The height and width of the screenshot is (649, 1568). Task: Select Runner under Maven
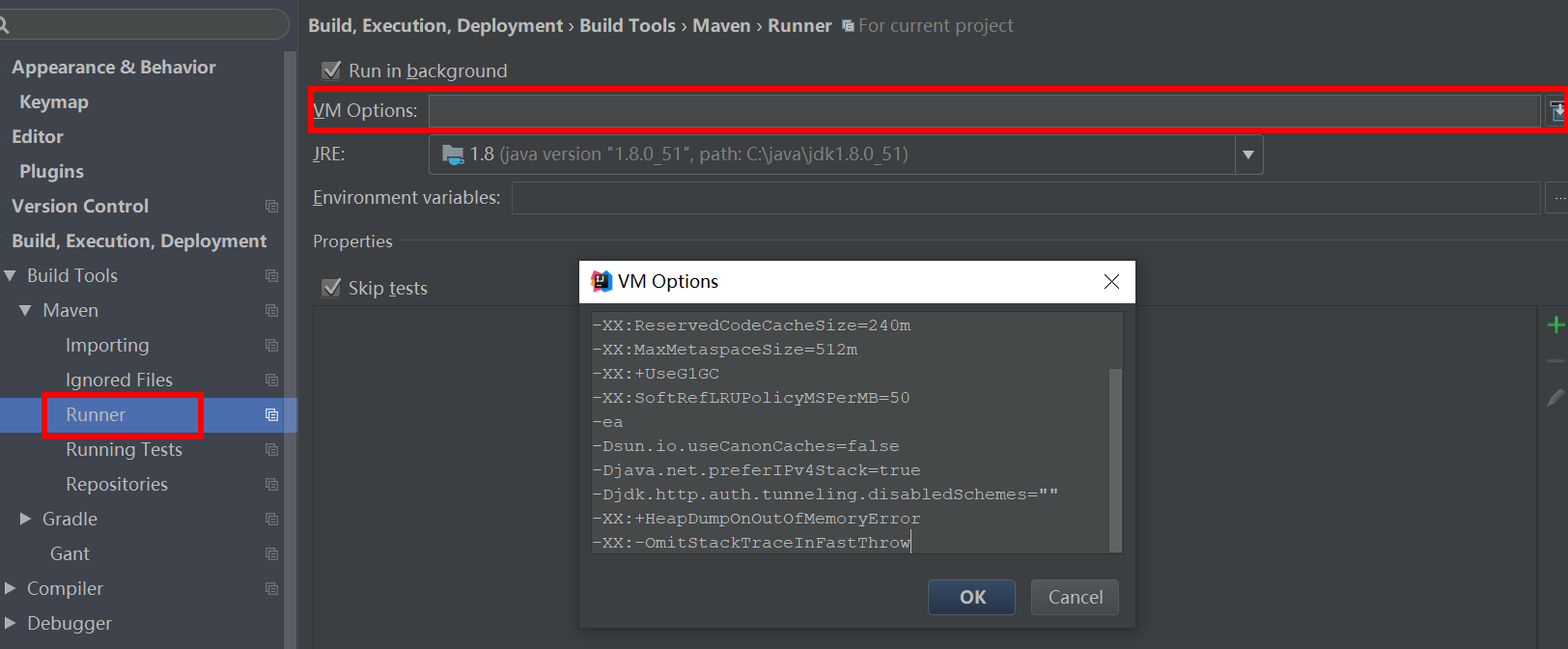(x=96, y=414)
